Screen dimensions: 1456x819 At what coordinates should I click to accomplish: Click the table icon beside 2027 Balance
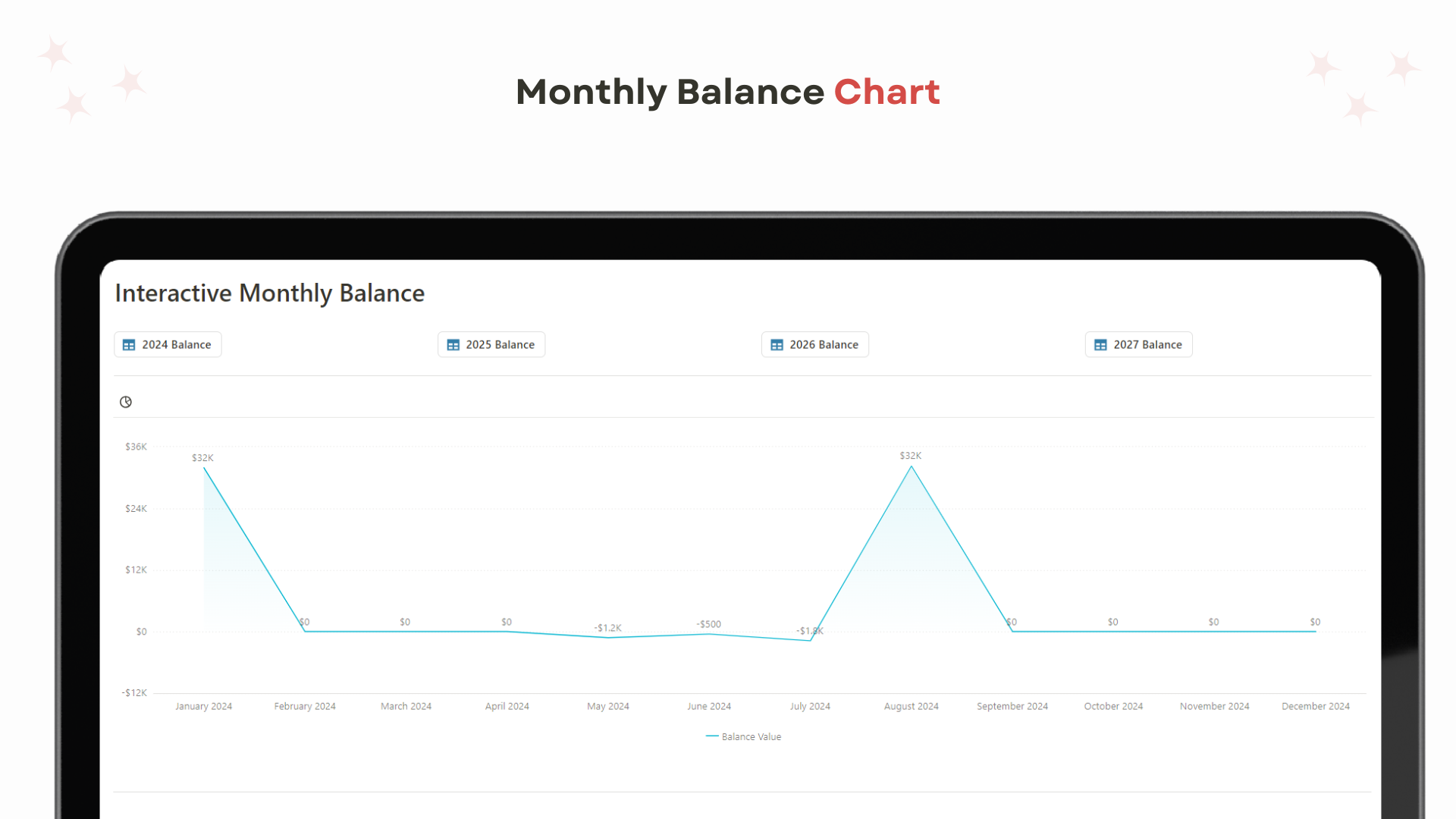coord(1101,345)
